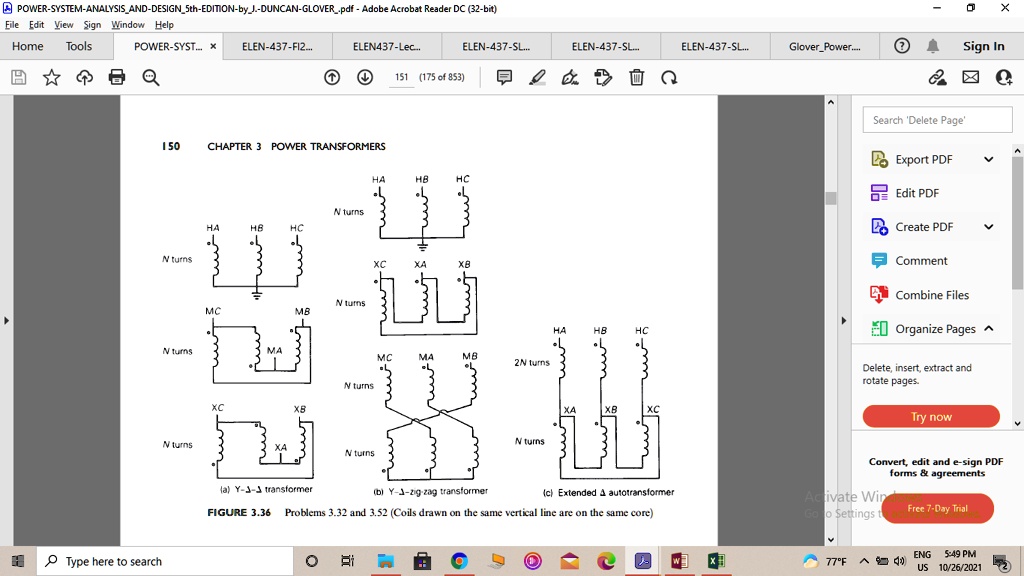Switch to the Tools tab
This screenshot has width=1024, height=576.
click(79, 46)
